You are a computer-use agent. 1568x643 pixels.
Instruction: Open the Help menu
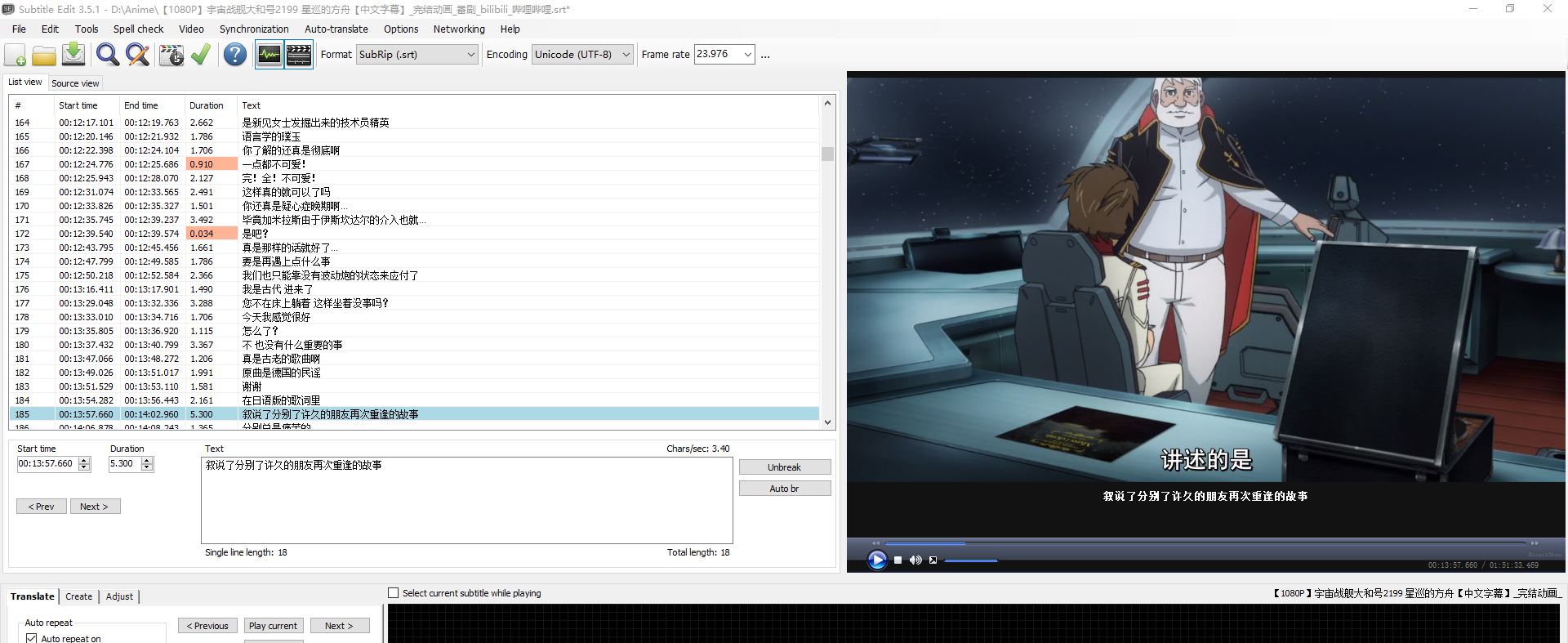(510, 29)
